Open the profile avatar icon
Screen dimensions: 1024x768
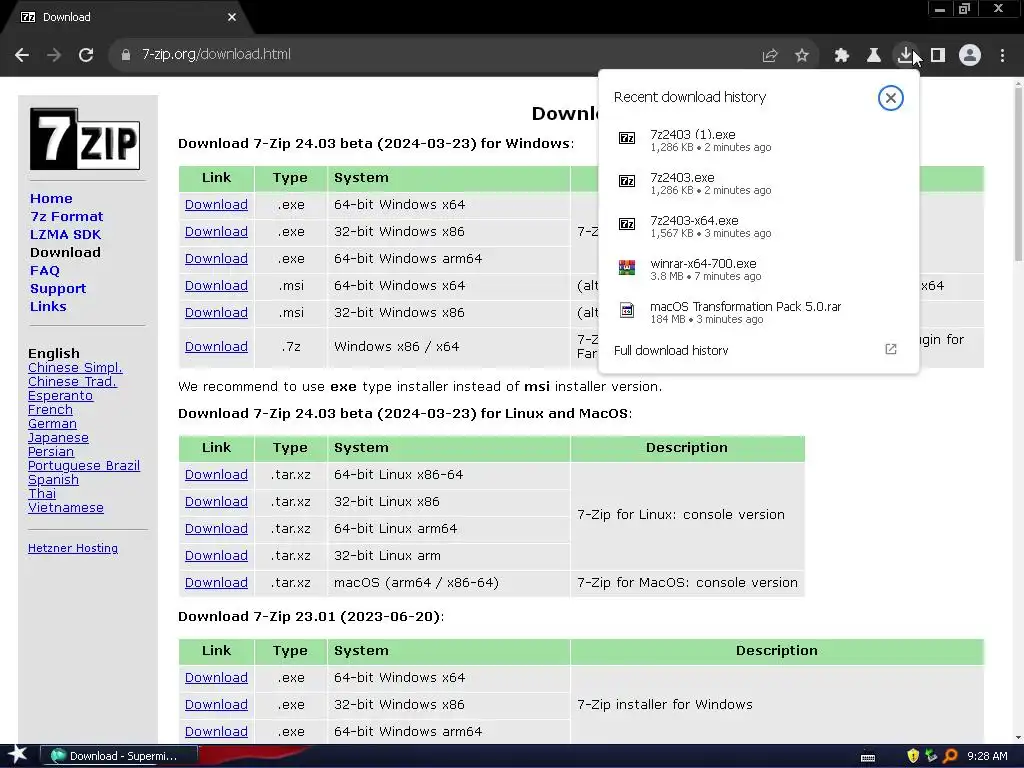[970, 55]
